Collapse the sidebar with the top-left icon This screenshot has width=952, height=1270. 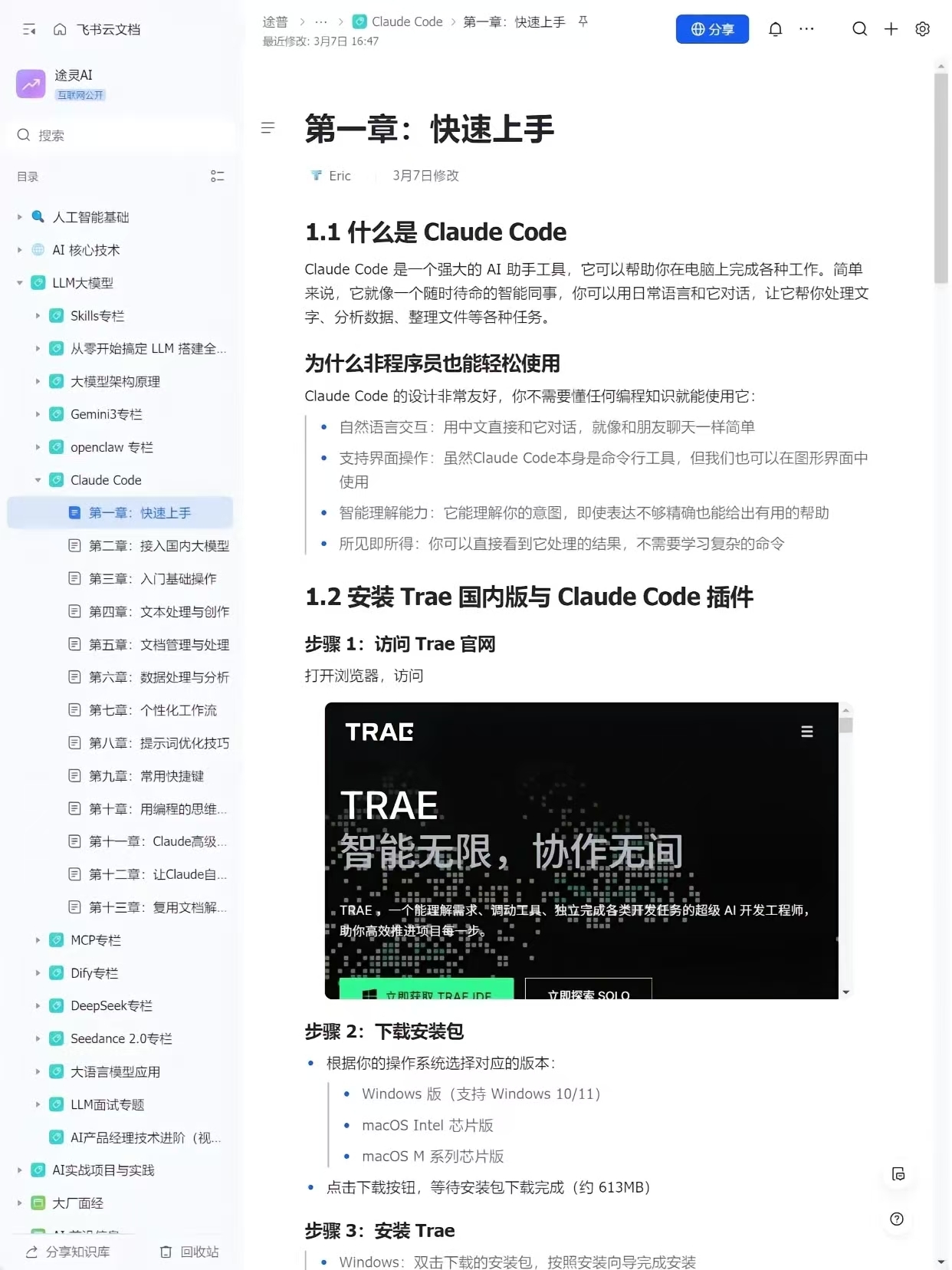point(29,29)
